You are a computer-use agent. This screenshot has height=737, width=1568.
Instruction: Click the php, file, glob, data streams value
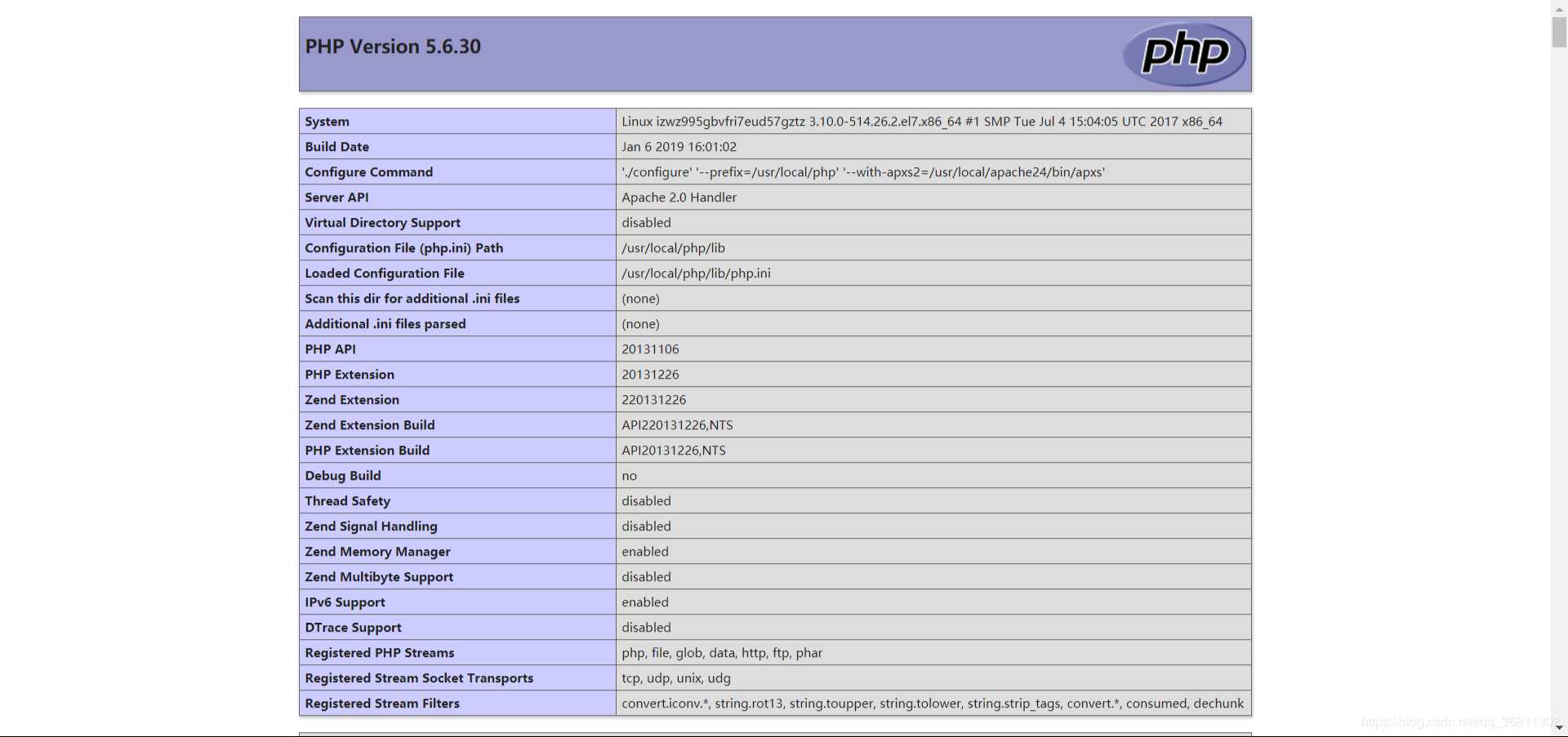click(x=722, y=653)
